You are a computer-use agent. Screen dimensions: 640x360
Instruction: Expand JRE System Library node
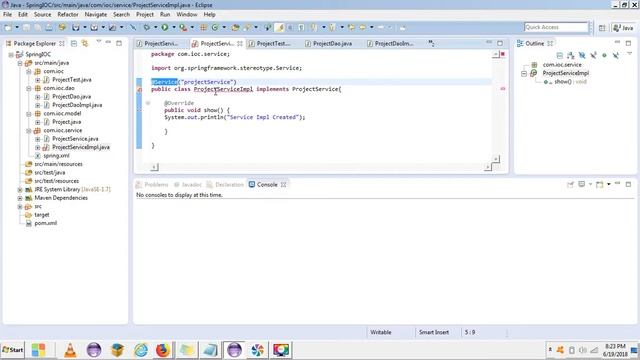pos(20,189)
